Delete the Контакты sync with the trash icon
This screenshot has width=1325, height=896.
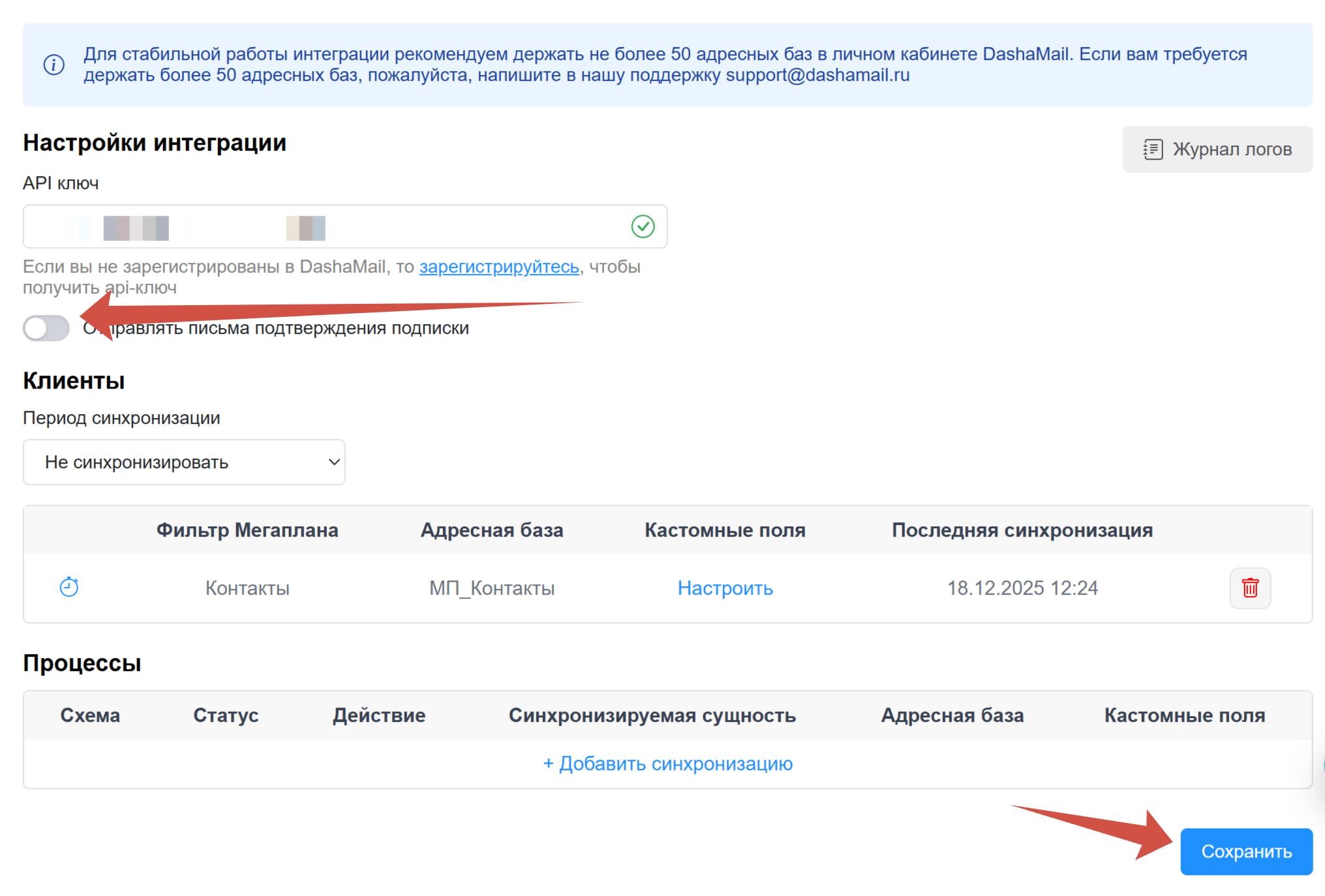1249,588
